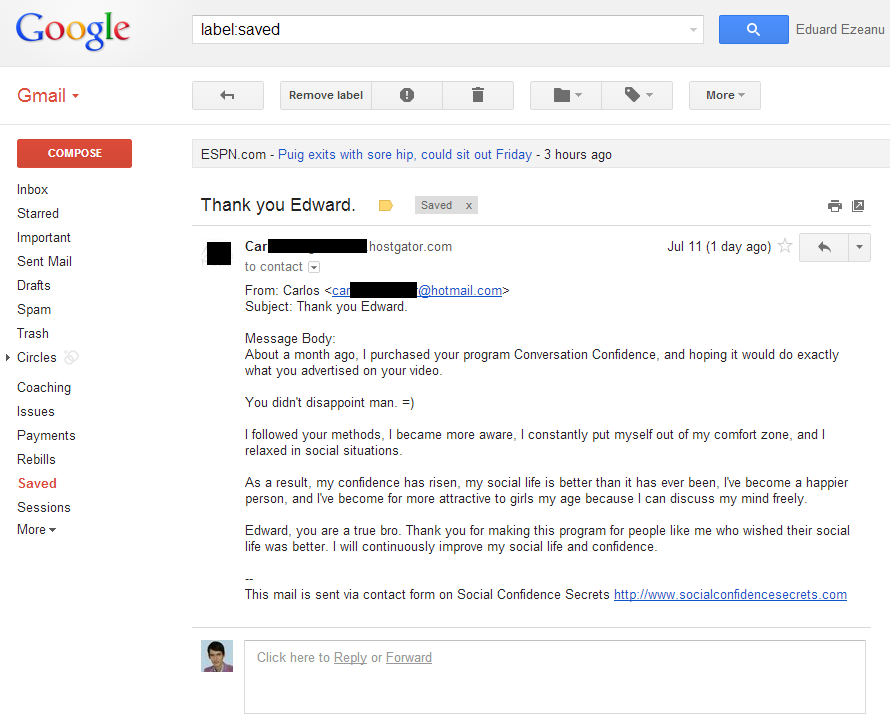Viewport: 890px width, 726px height.
Task: Click the search box containing label:saved
Action: 447,30
